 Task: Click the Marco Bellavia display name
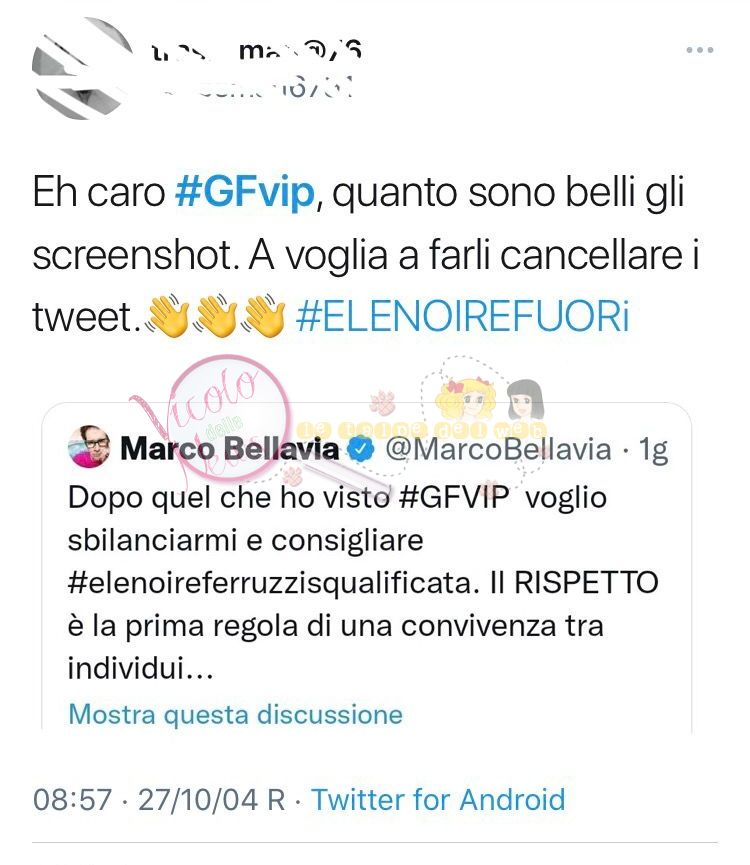coord(229,448)
